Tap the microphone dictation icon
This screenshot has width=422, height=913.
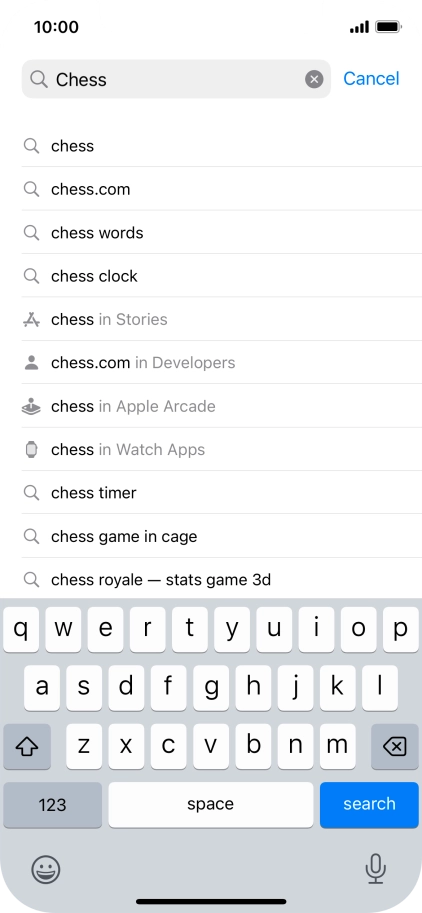click(375, 869)
